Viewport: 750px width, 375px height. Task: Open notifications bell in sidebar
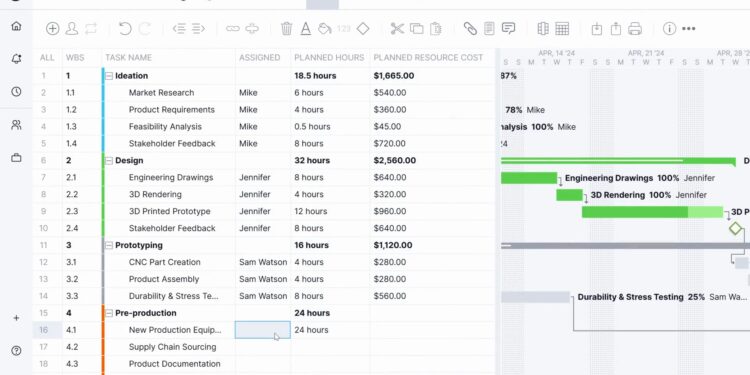(16, 59)
